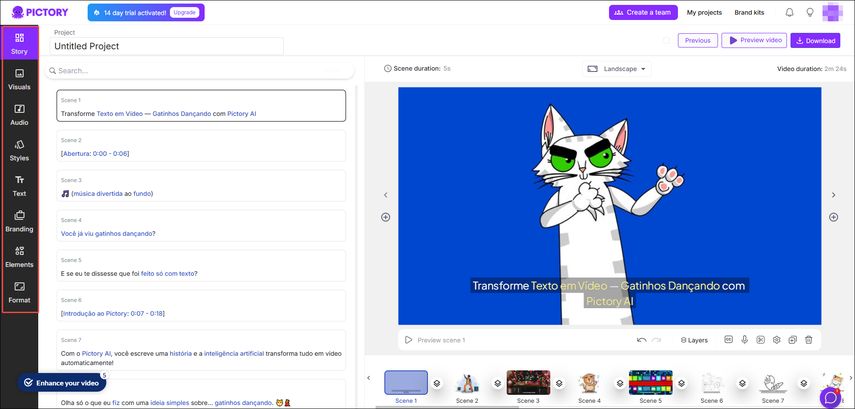The width and height of the screenshot is (855, 409).
Task: Select the Scene 1 thumbnail
Action: [406, 382]
